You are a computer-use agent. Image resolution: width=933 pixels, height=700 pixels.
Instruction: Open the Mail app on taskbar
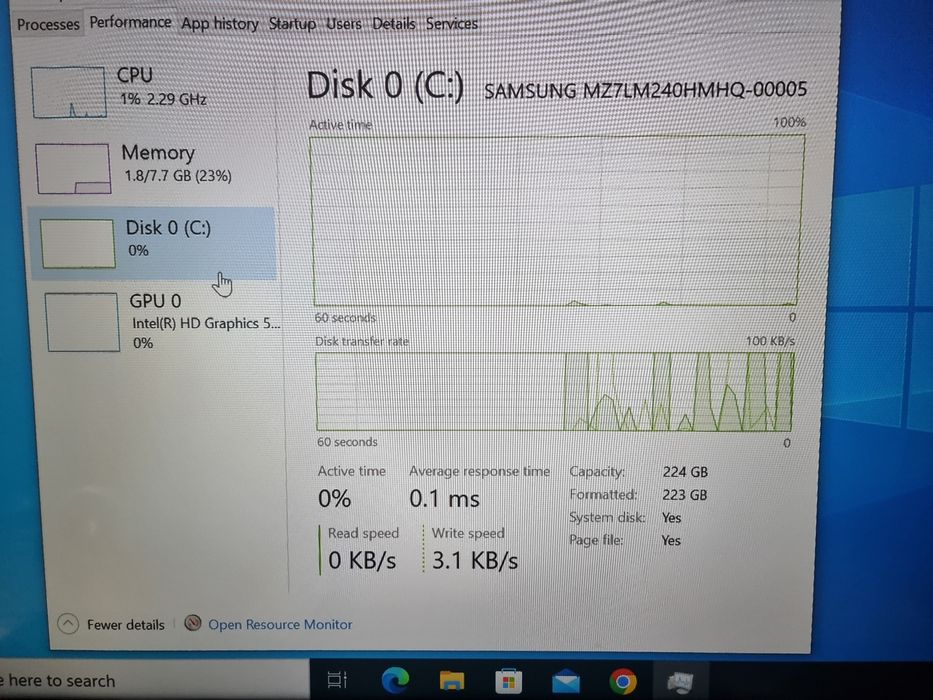click(x=566, y=681)
